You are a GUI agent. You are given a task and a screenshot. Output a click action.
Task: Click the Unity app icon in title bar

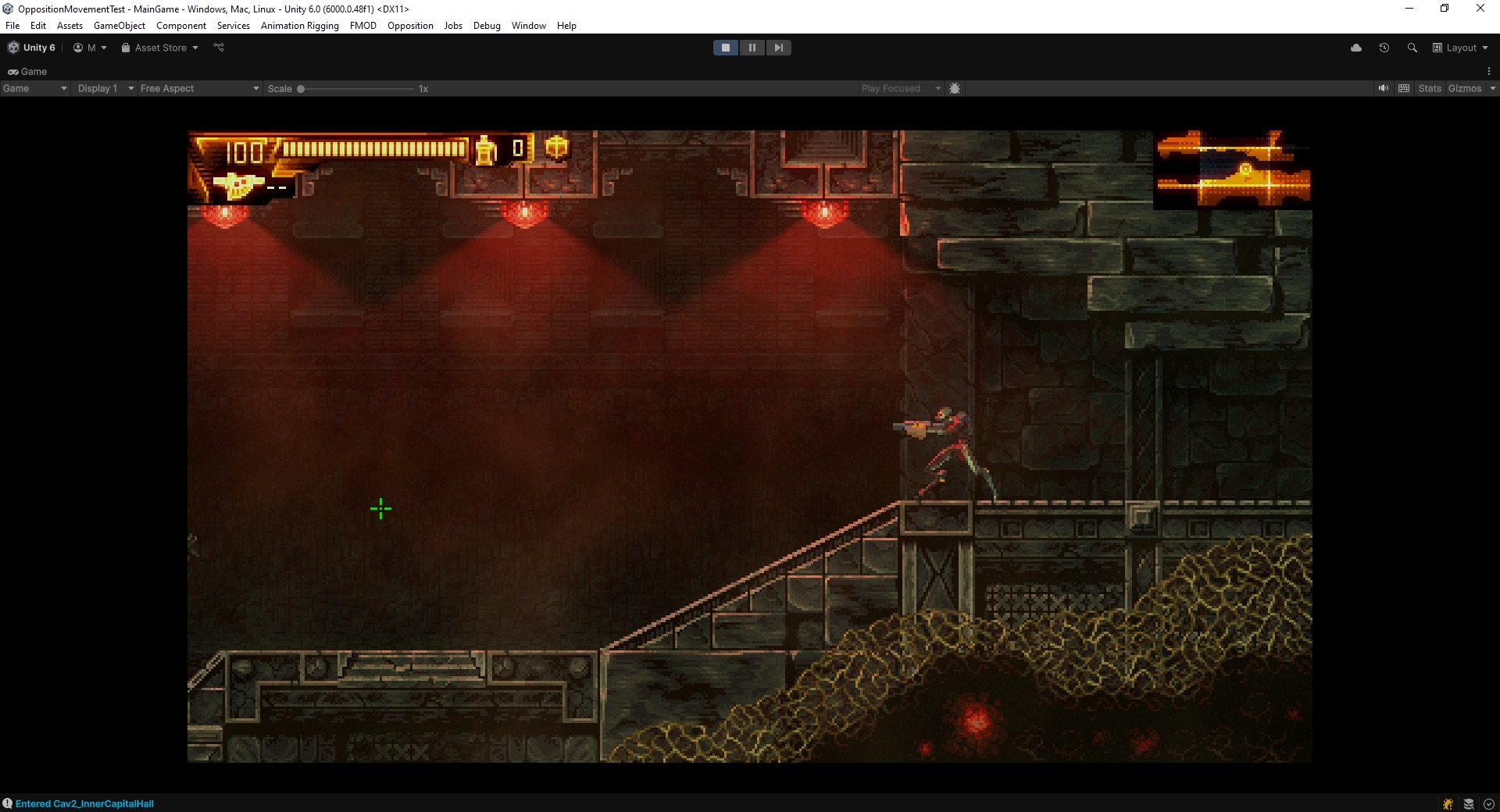point(8,9)
